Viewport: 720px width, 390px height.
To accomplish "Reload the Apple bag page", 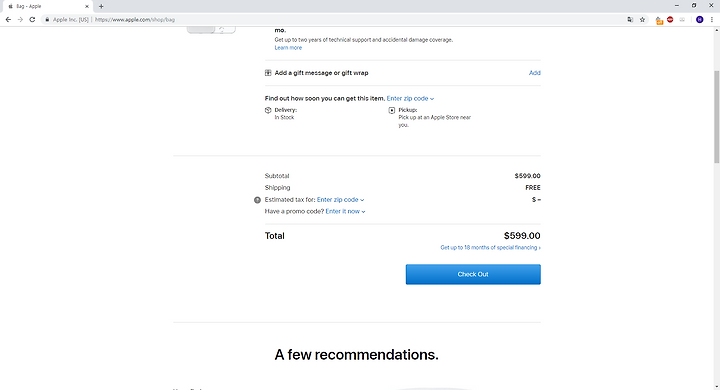I will click(x=32, y=20).
